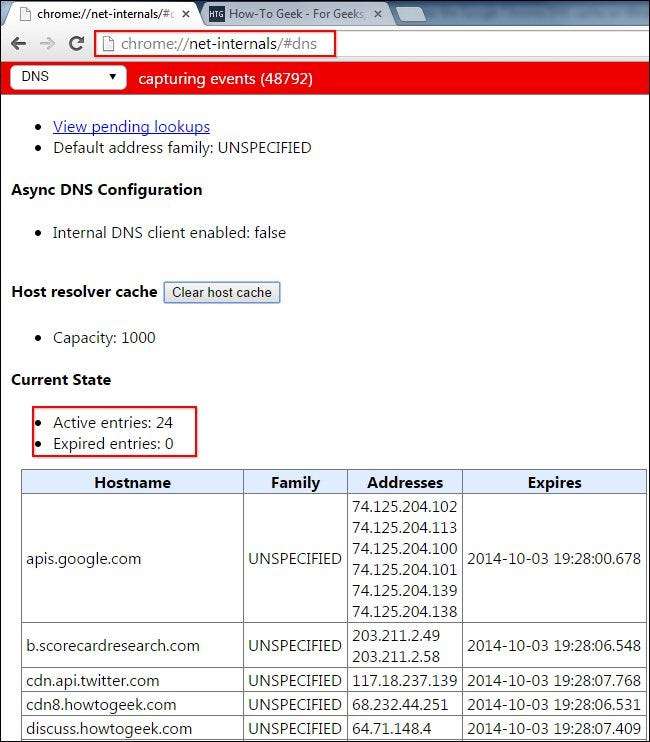The image size is (650, 742).
Task: Close the How-To Geek tab
Action: click(x=381, y=14)
